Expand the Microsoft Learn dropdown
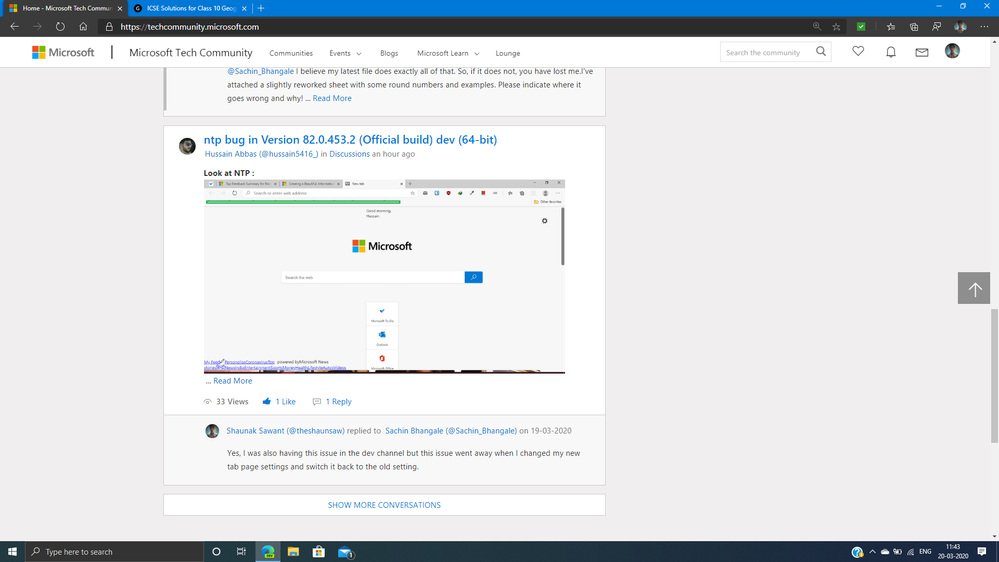 [448, 54]
